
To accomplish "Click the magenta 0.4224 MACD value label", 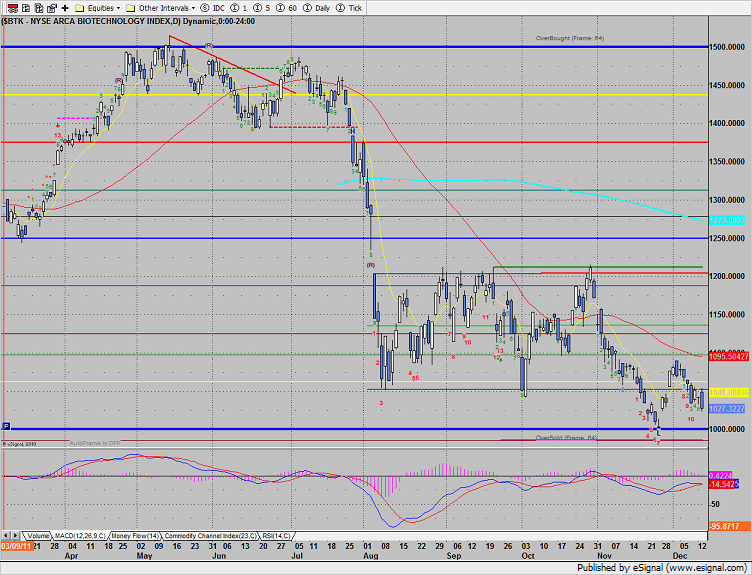I will [720, 476].
